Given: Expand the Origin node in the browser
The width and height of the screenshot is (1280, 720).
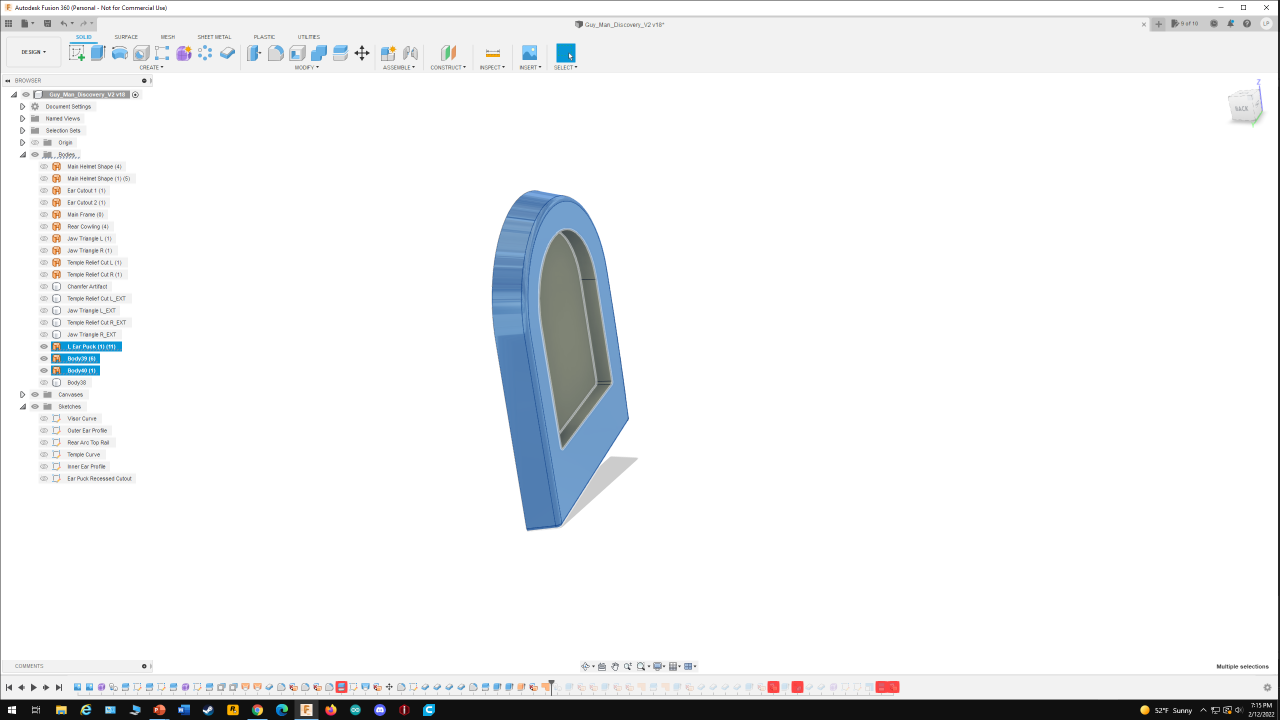Looking at the screenshot, I should click(x=22, y=142).
